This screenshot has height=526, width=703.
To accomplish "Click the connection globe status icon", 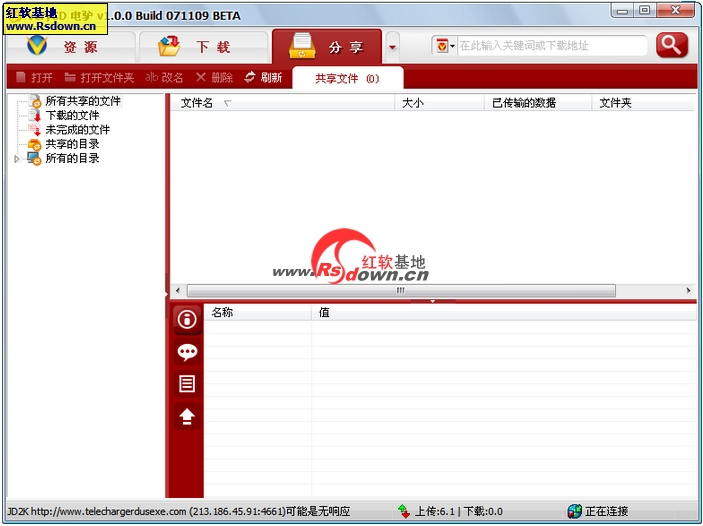I will 574,511.
